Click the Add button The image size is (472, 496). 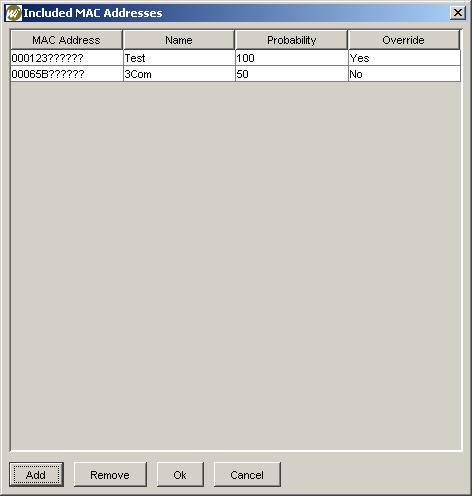(x=36, y=474)
